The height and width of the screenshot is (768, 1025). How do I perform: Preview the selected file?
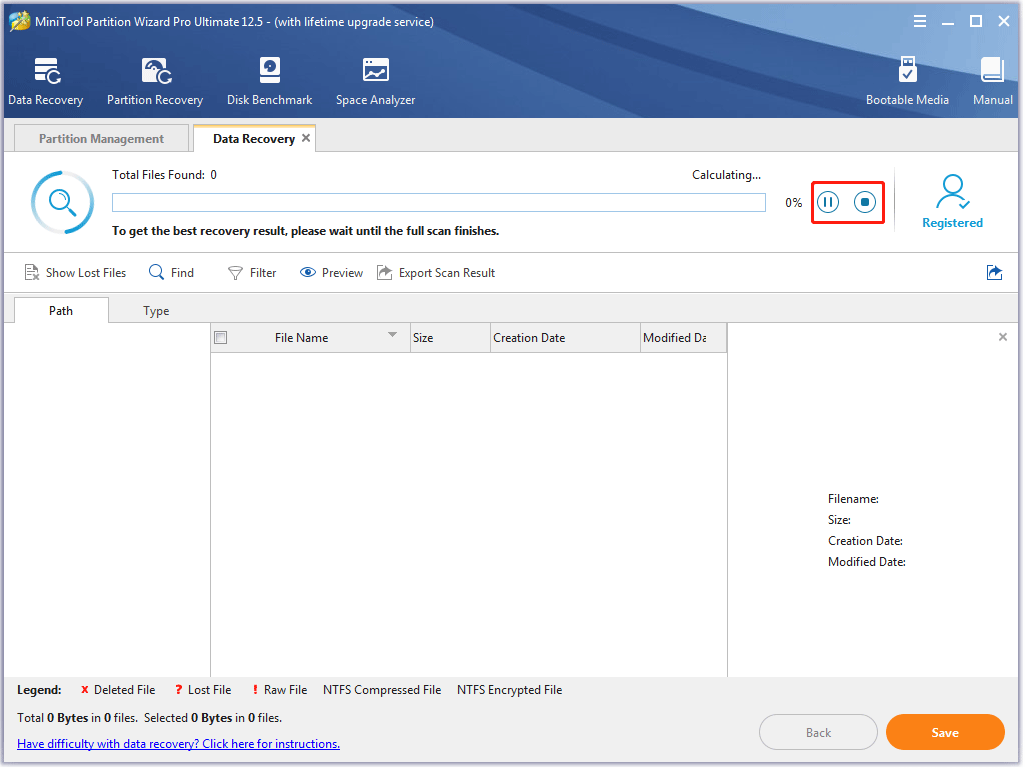click(331, 273)
